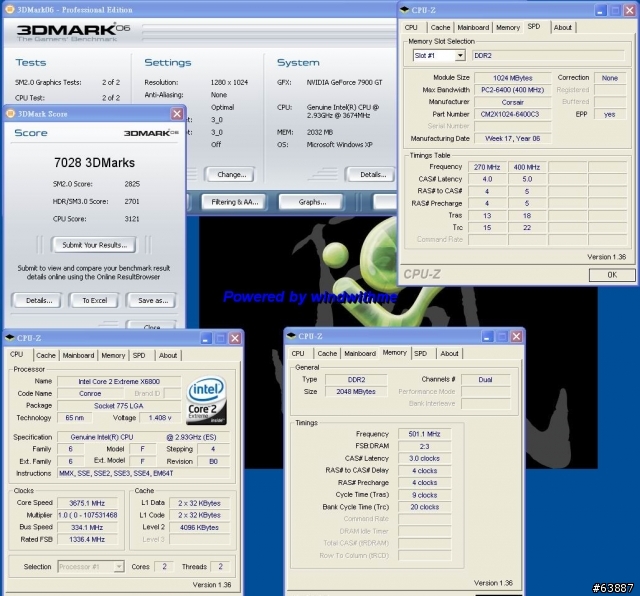Click Save as button
640x596 pixels.
click(x=153, y=300)
